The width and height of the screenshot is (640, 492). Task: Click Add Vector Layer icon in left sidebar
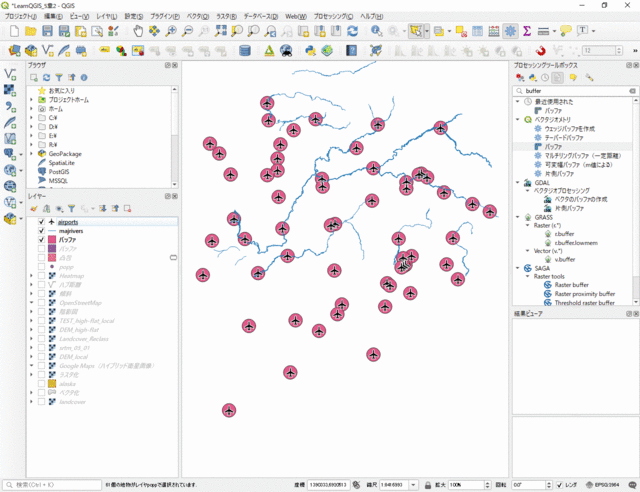pos(10,74)
